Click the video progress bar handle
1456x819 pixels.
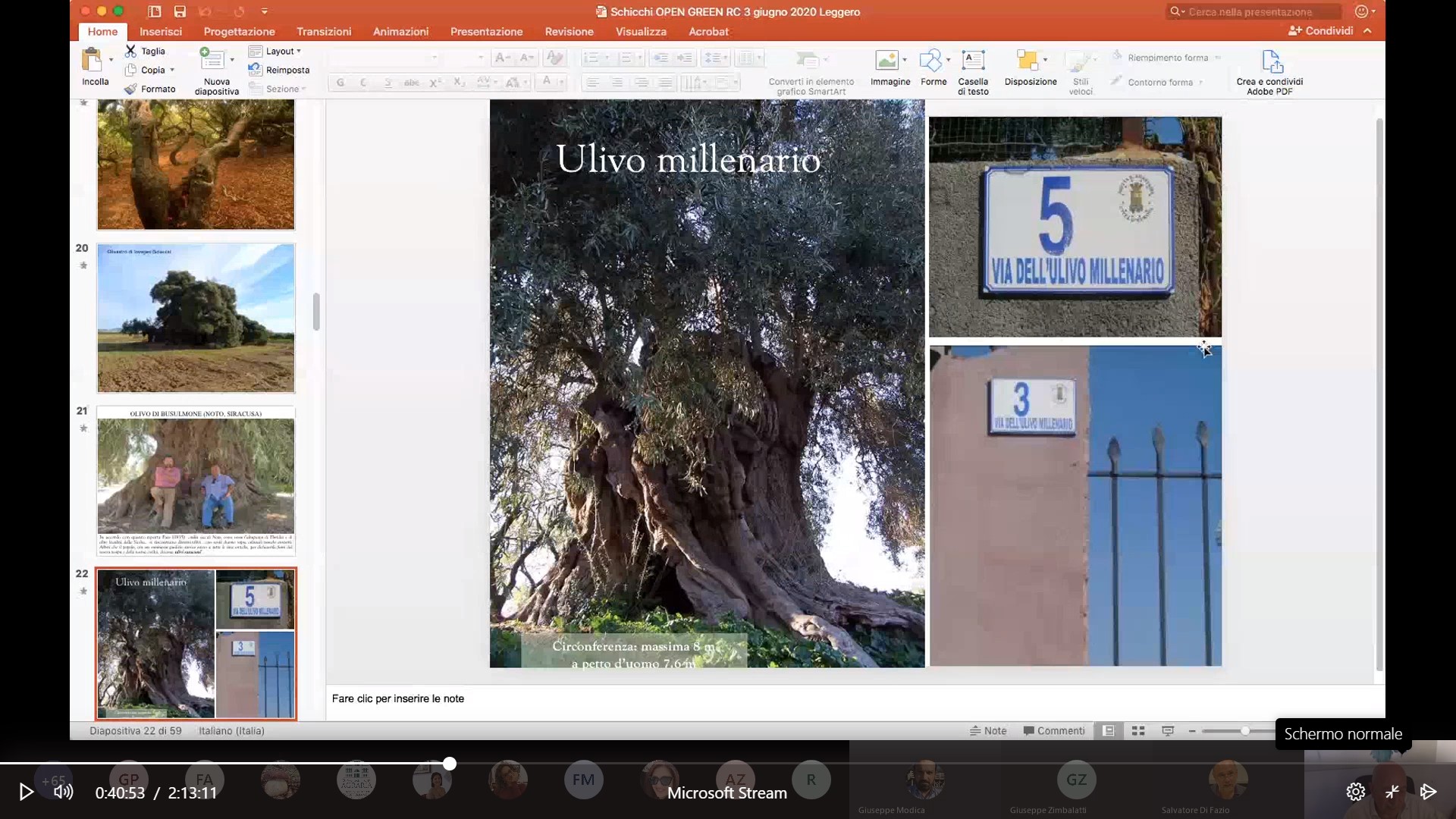[450, 764]
